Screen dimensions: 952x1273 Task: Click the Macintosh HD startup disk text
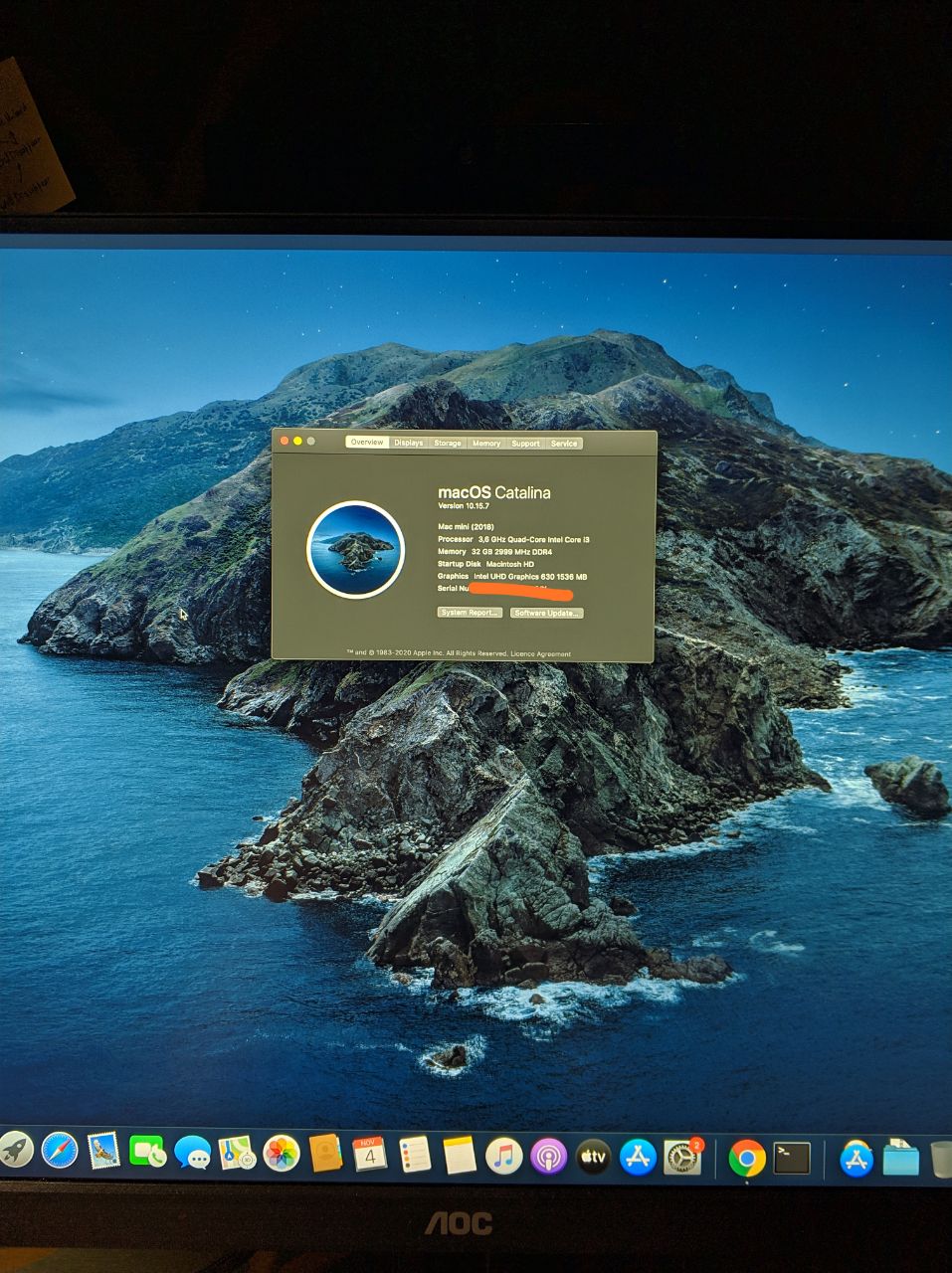510,564
